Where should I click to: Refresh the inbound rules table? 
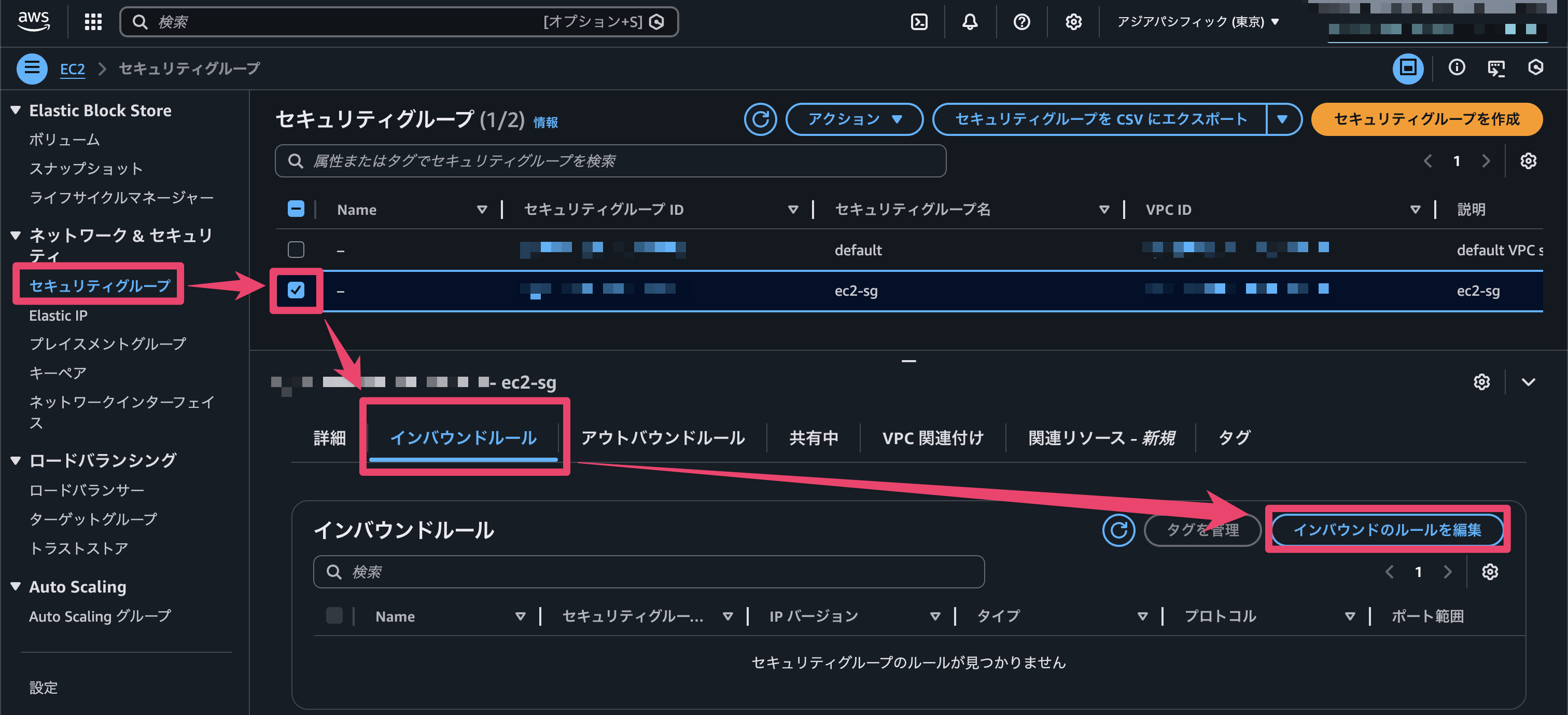(x=1119, y=530)
